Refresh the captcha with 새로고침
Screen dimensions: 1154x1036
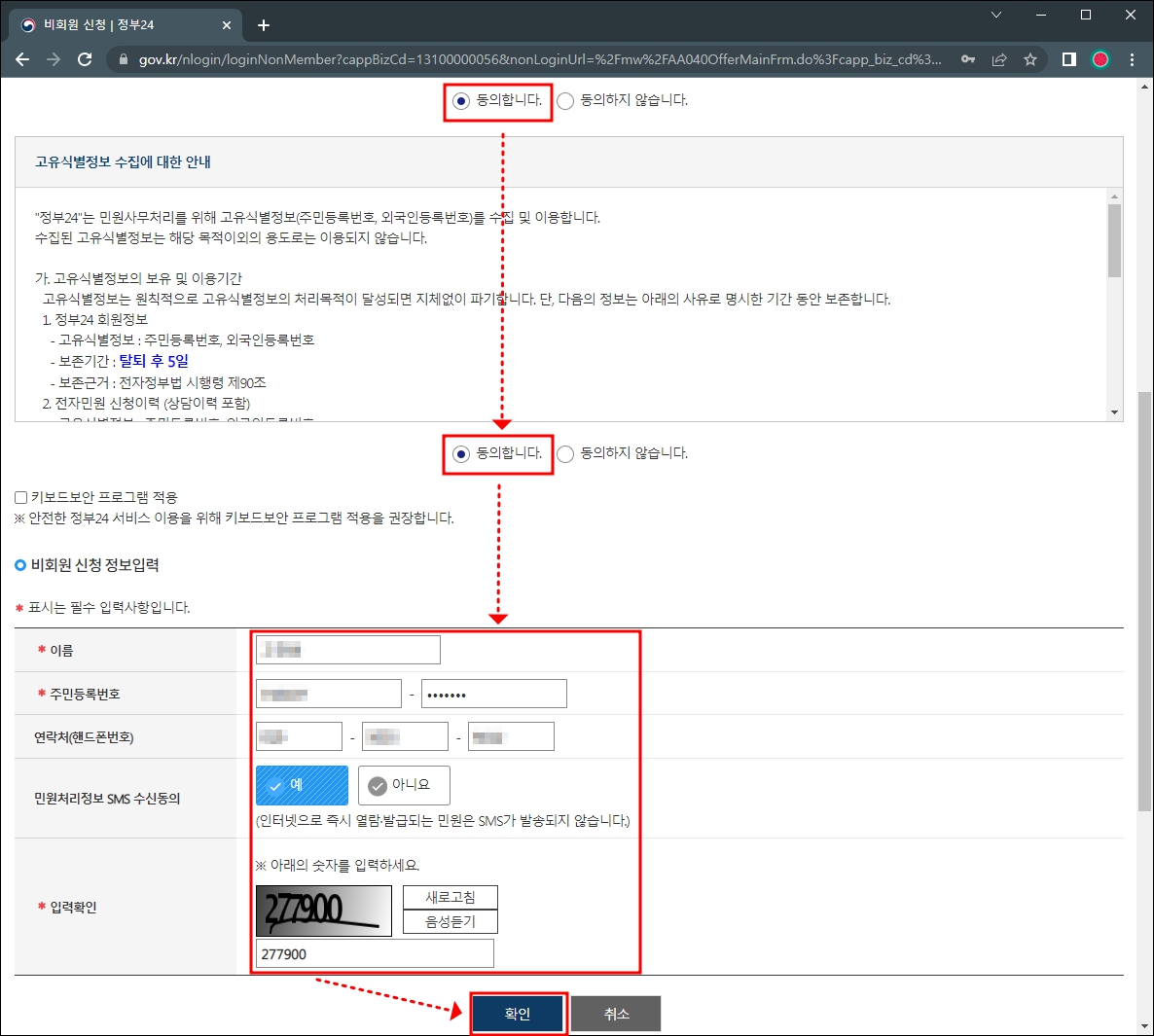pyautogui.click(x=450, y=897)
